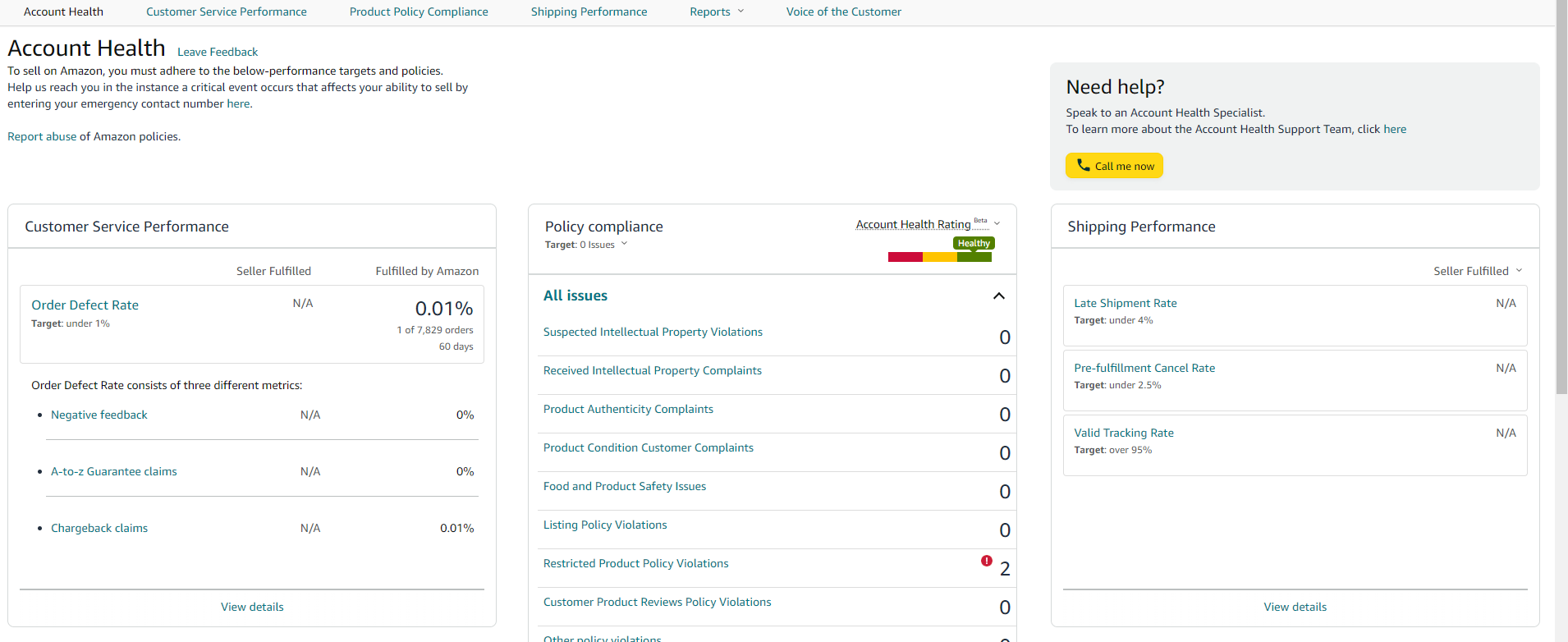Click Report abuse link
1568x642 pixels.
click(x=42, y=136)
